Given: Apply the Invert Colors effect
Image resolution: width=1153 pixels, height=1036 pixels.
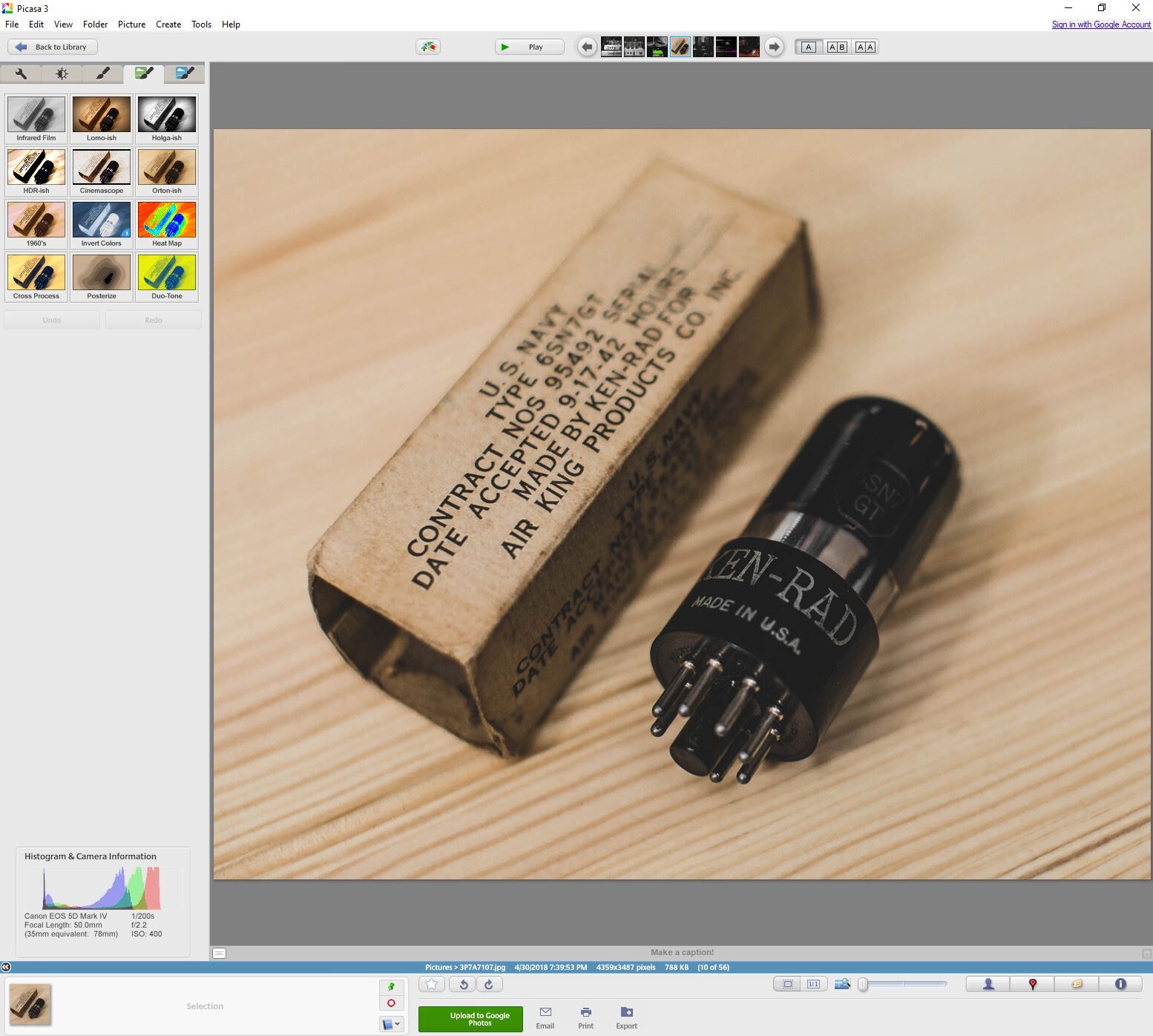Looking at the screenshot, I should click(102, 224).
